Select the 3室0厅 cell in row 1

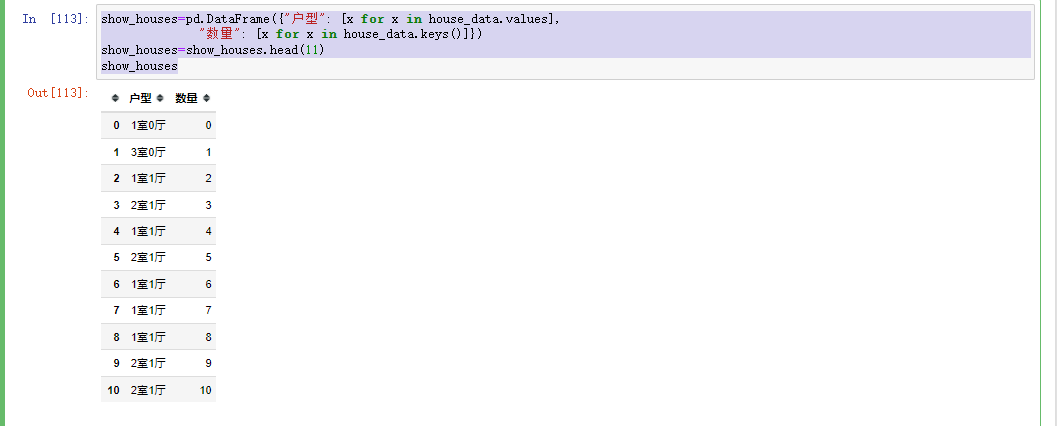point(148,152)
